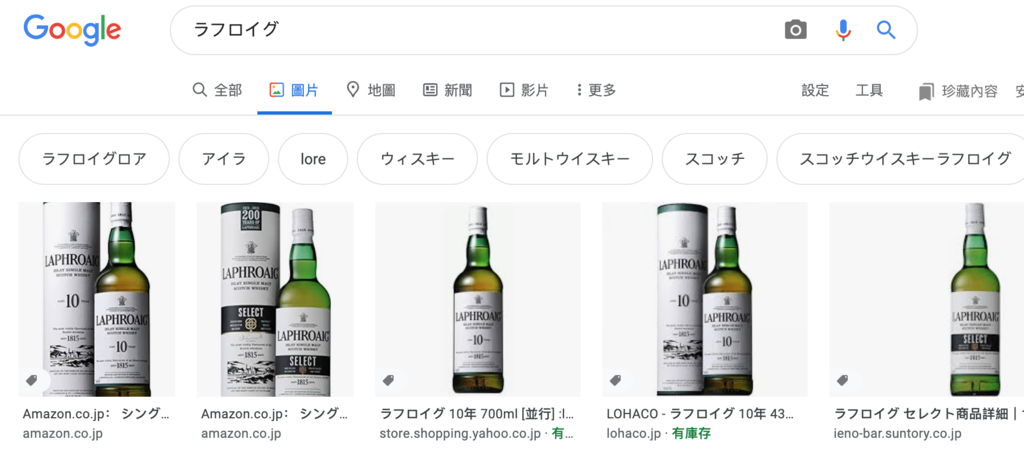Go to the 新聞 tab
Image resolution: width=1024 pixels, height=454 pixels.
[x=447, y=90]
